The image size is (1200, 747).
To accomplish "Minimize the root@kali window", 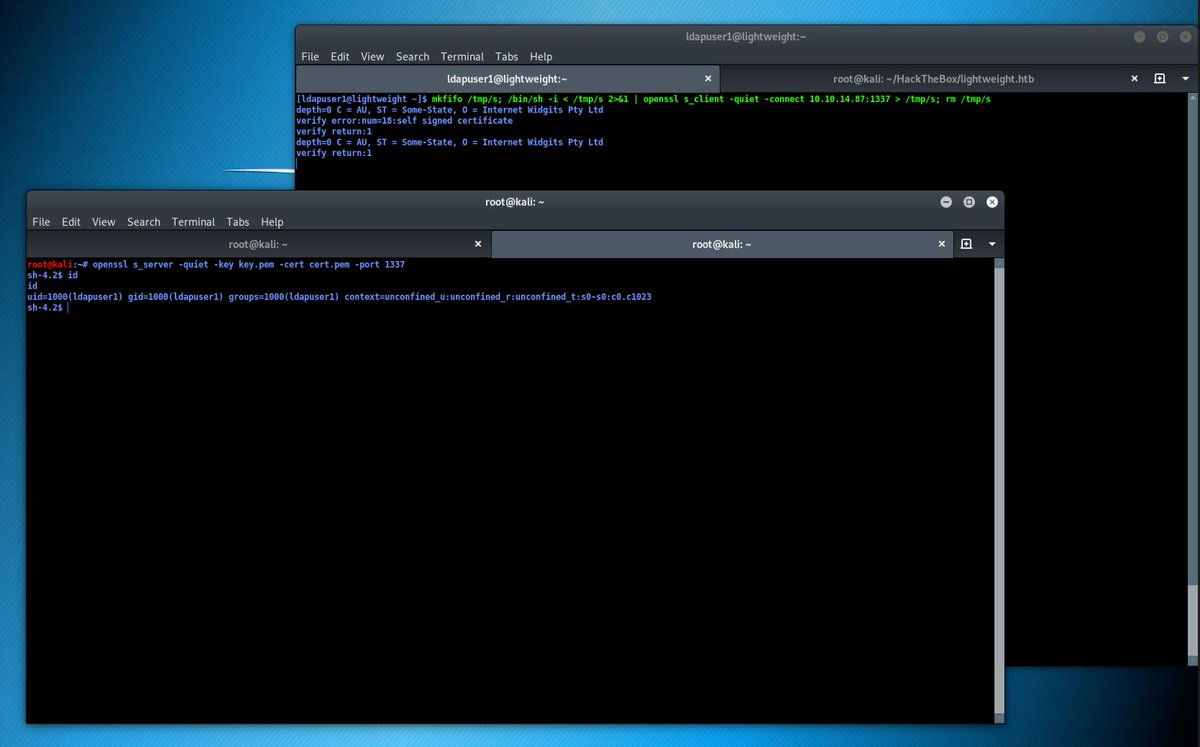I will [x=946, y=202].
